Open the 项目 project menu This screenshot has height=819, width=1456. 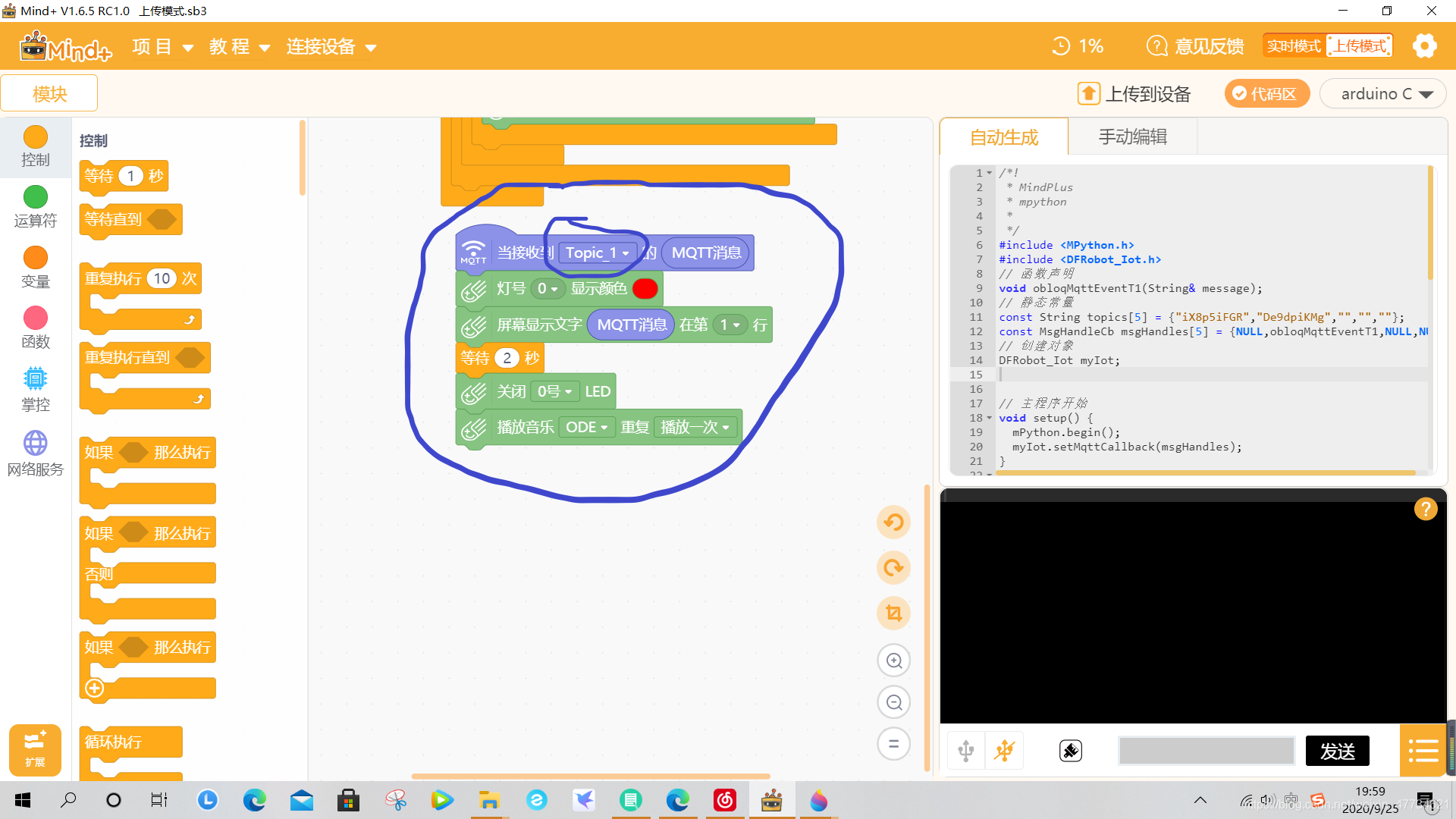click(x=162, y=47)
